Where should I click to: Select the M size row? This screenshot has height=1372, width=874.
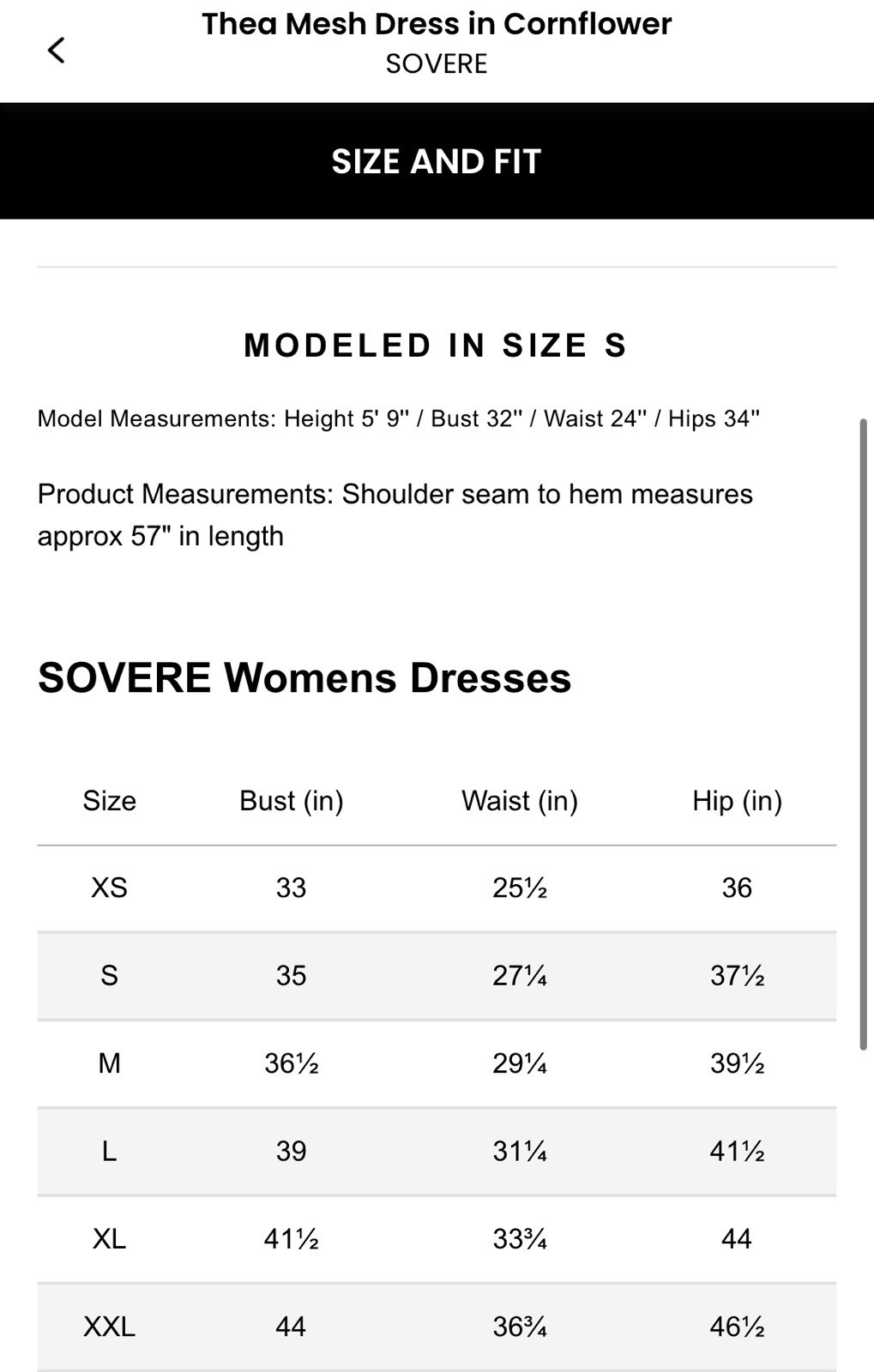[x=437, y=1063]
